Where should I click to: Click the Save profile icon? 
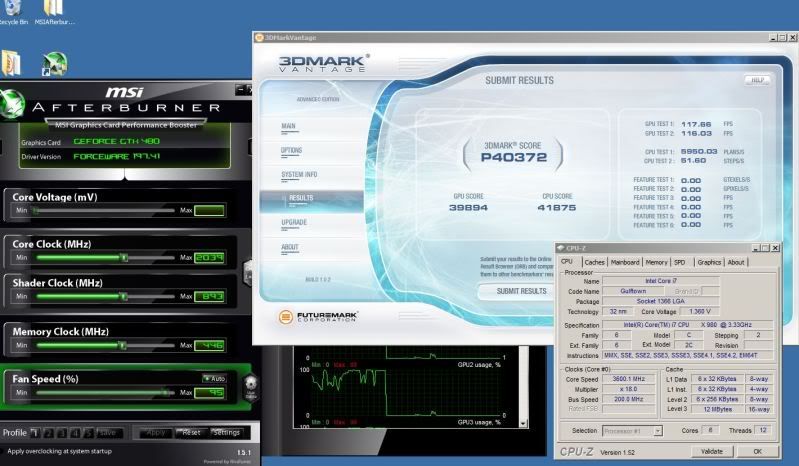[x=108, y=432]
